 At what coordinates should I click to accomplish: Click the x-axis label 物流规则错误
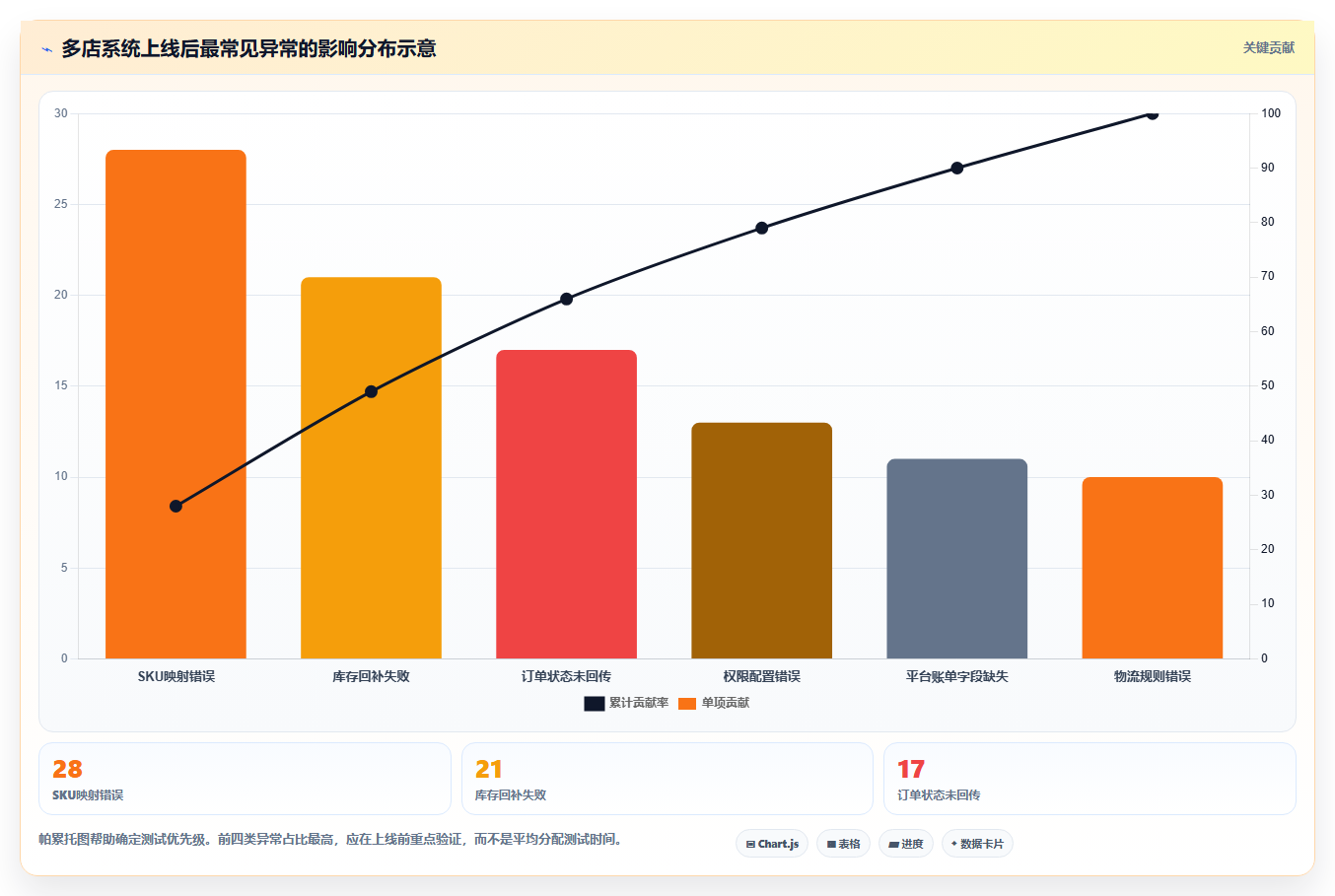pos(1152,676)
